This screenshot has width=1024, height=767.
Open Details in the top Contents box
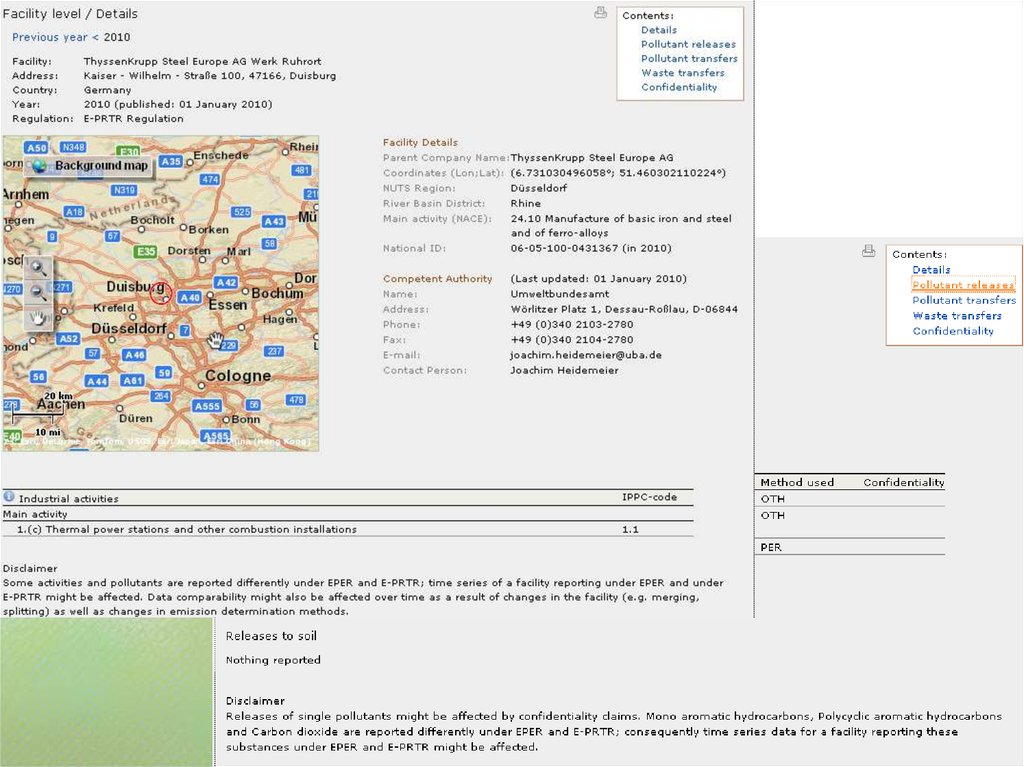(x=659, y=30)
